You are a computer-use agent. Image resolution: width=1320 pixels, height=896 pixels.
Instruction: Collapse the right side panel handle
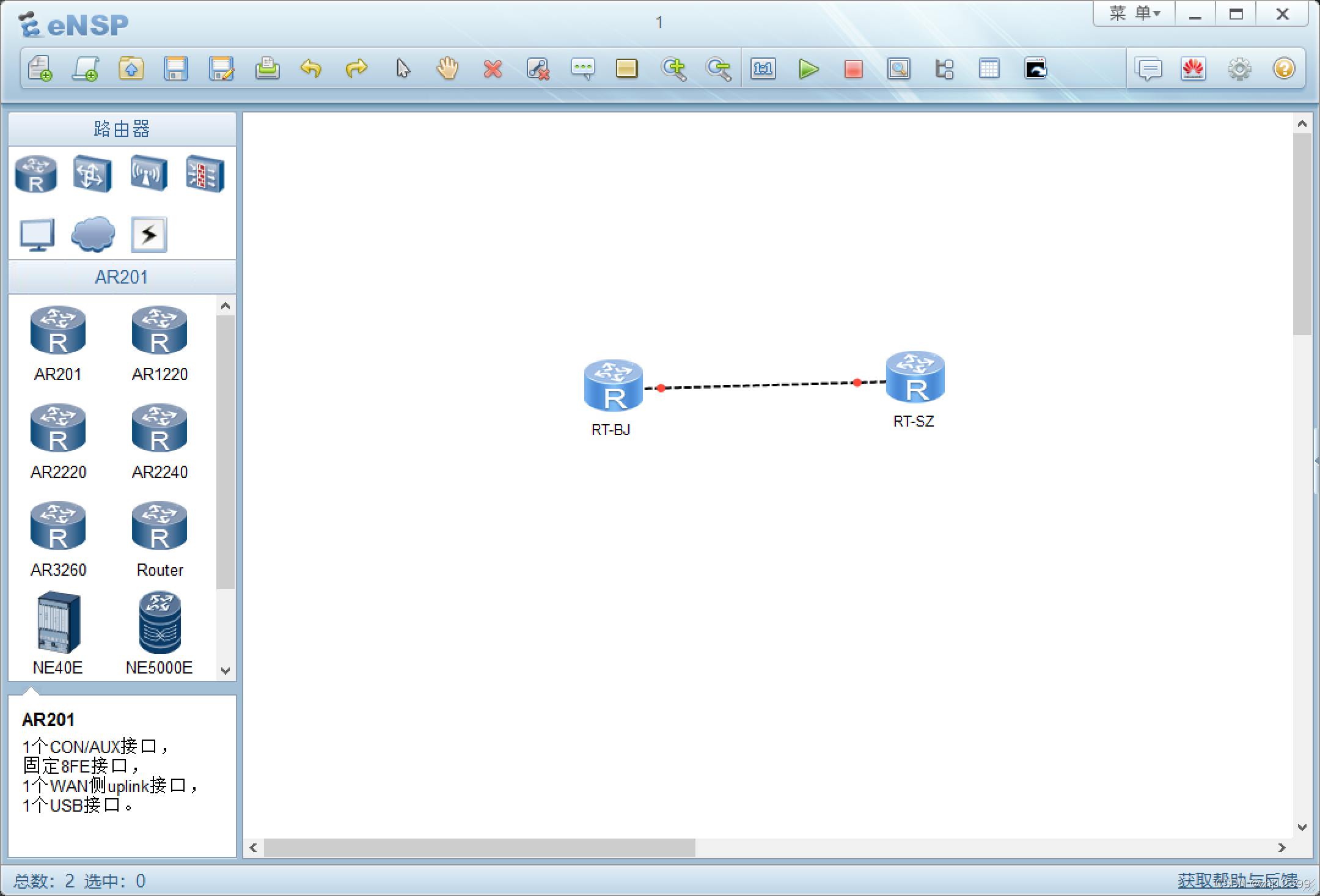point(1316,461)
